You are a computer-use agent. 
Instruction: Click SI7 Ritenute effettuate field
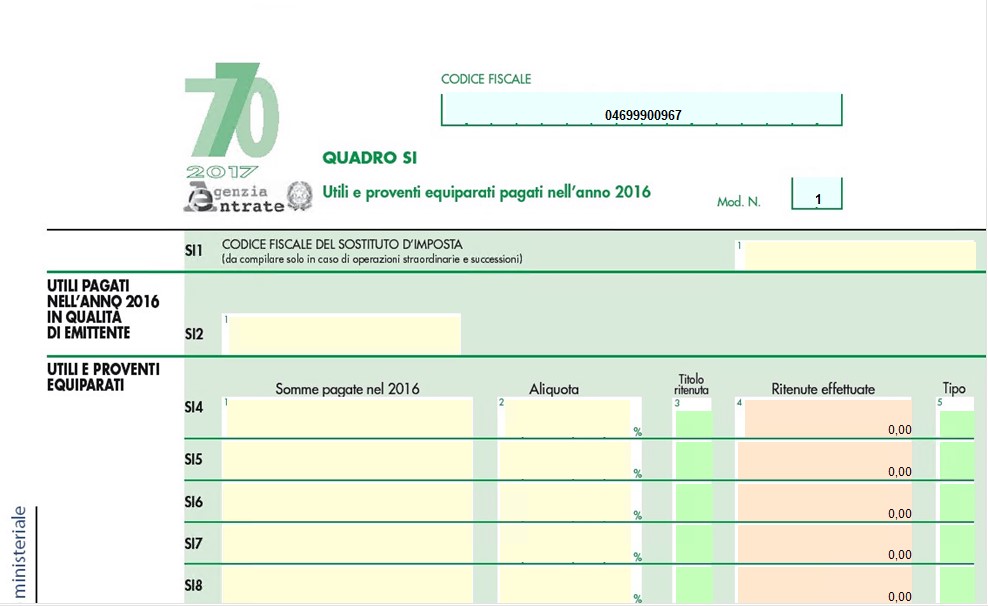(x=824, y=543)
